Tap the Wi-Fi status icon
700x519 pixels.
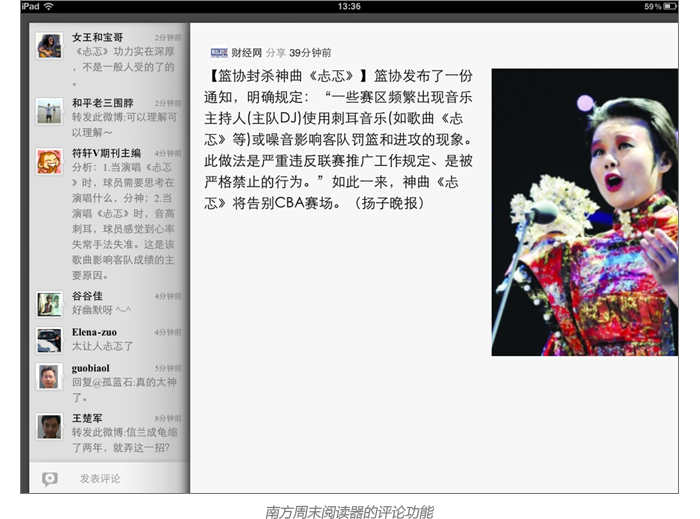pos(48,6)
